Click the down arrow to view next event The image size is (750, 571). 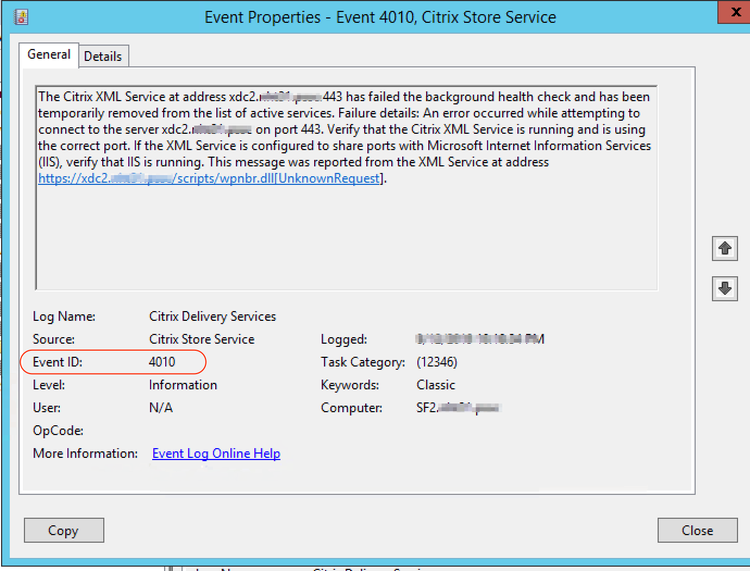coord(725,288)
